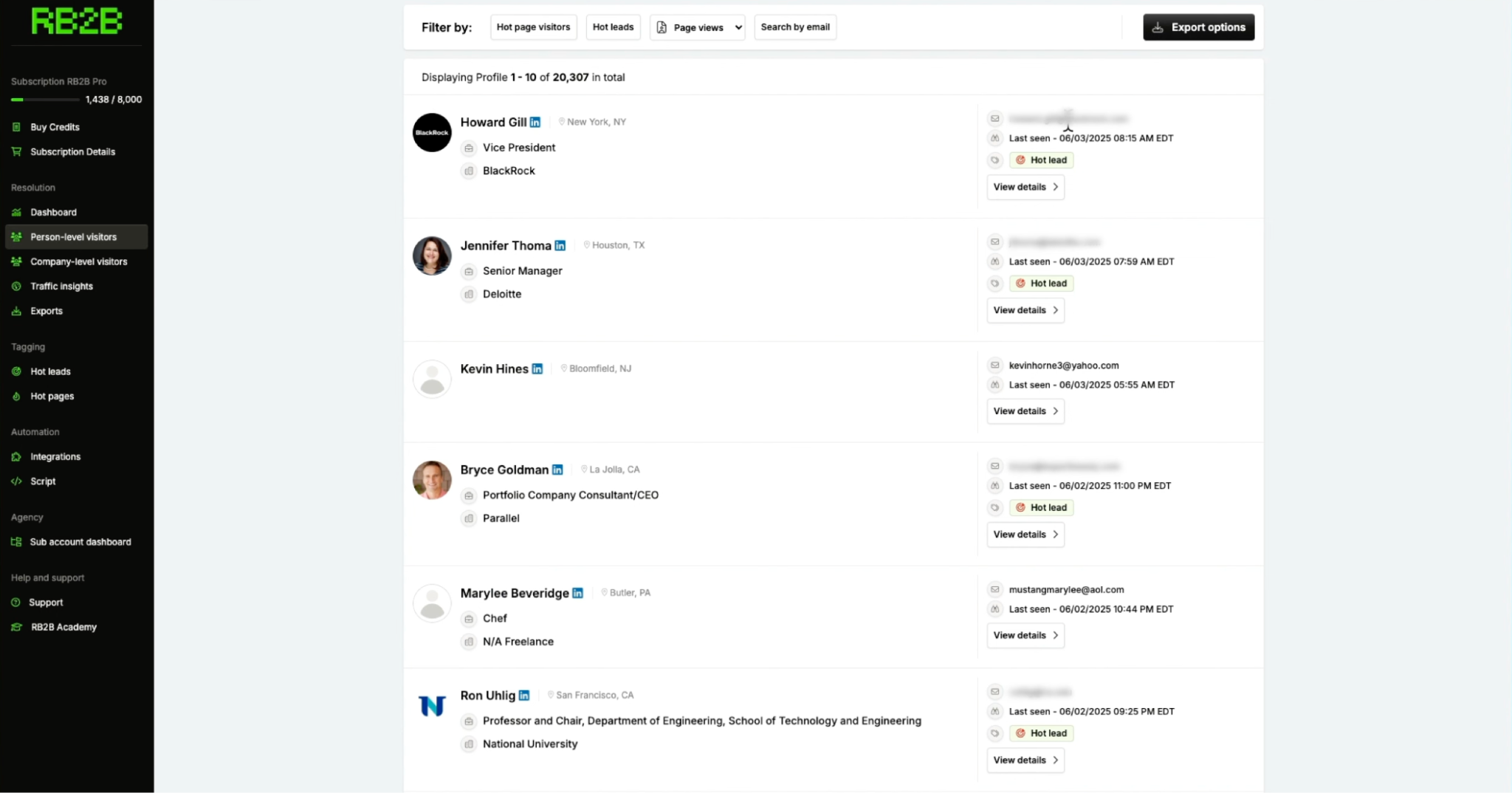Open Subscription Details link
The height and width of the screenshot is (793, 1512).
click(72, 152)
